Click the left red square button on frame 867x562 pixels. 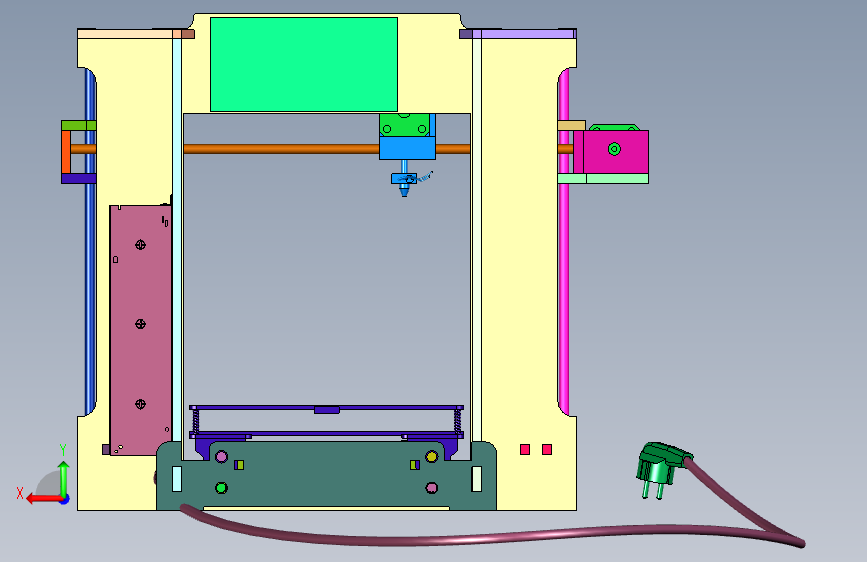pos(525,449)
